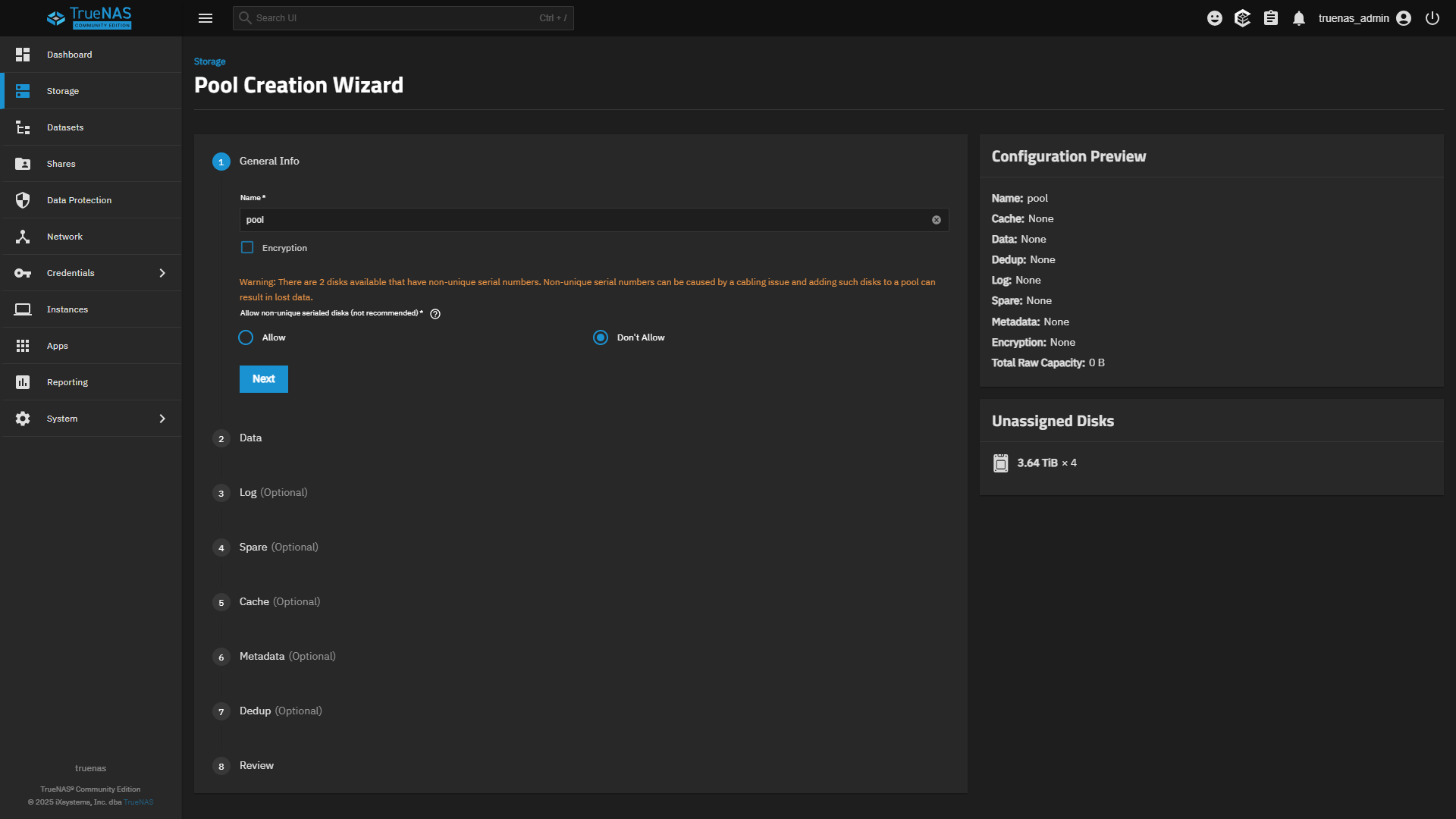The image size is (1456, 819).
Task: Enable the Encryption checkbox
Action: [x=247, y=248]
